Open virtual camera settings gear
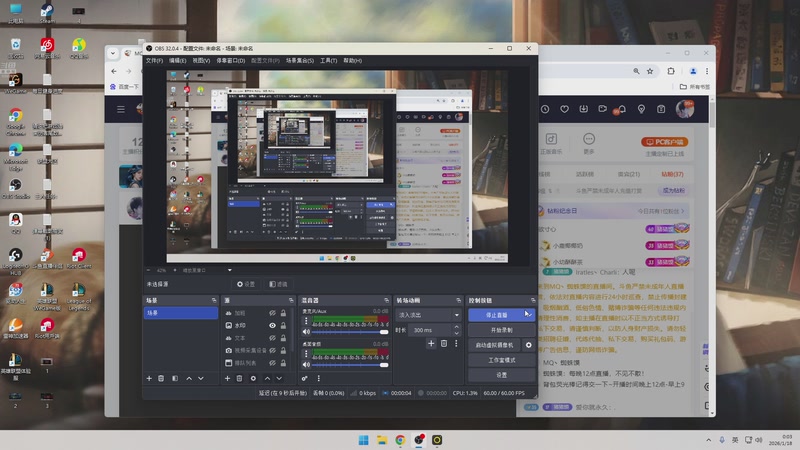800x450 pixels. click(529, 345)
